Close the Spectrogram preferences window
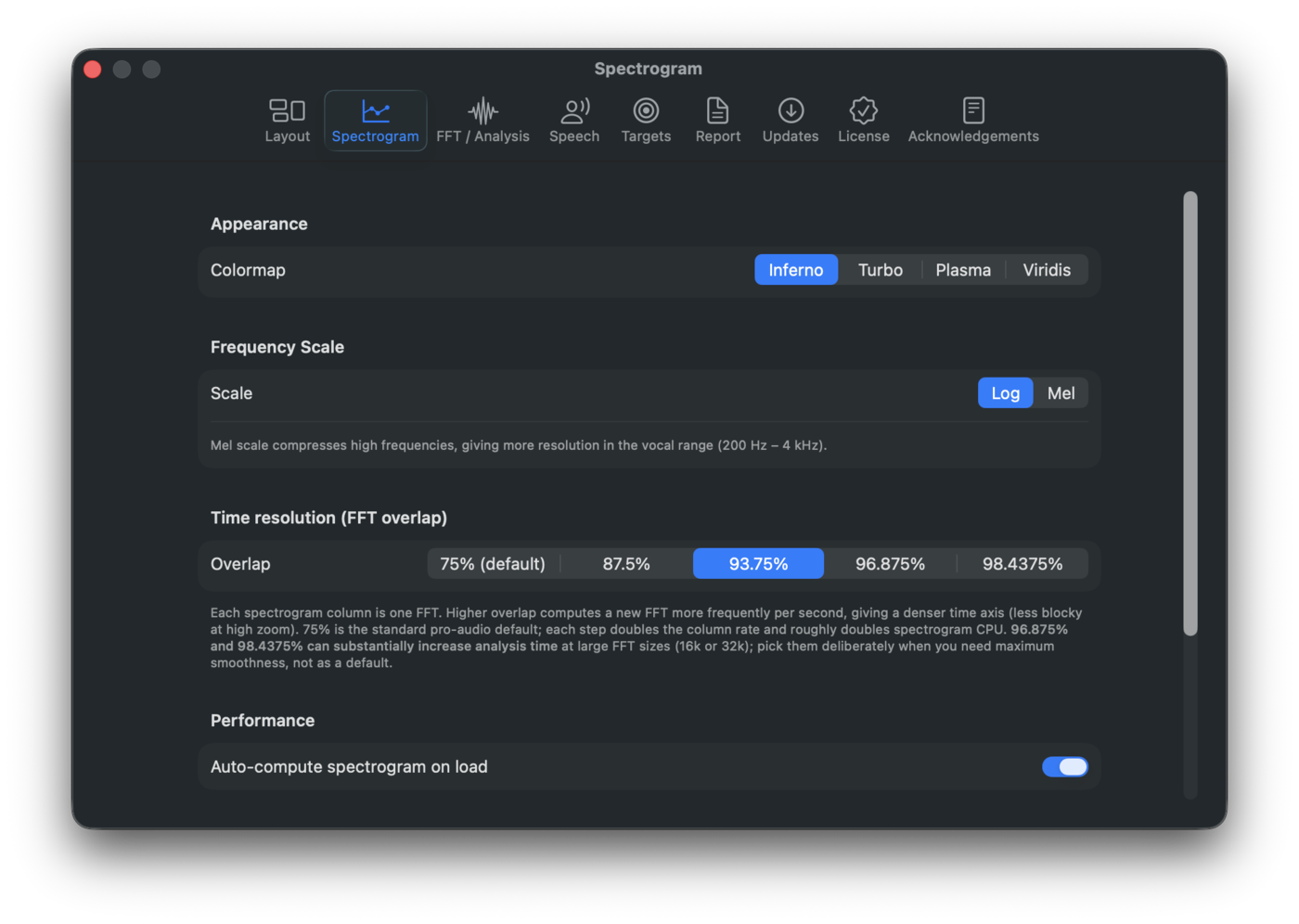 tap(93, 70)
